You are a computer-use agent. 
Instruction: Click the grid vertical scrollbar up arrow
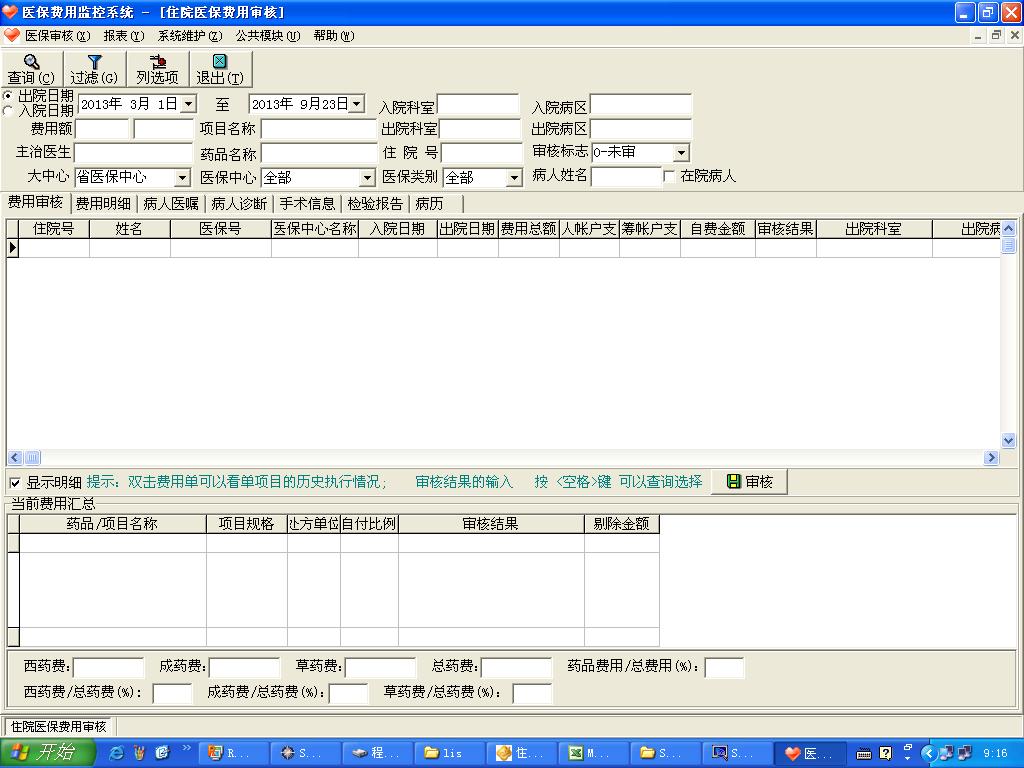pyautogui.click(x=1008, y=229)
